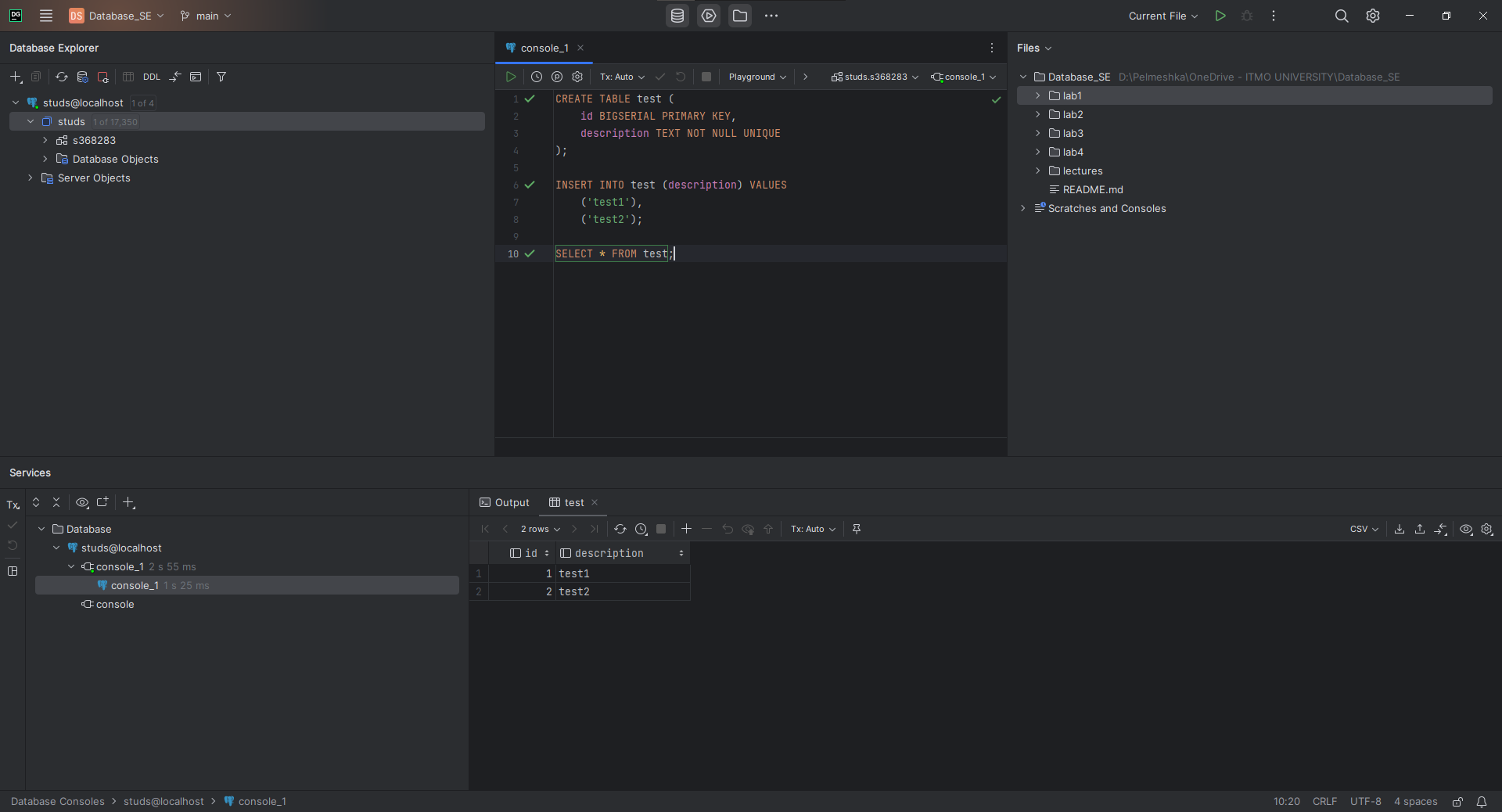Open 2 rows page size dropdown
Viewport: 1502px width, 812px height.
click(x=541, y=529)
